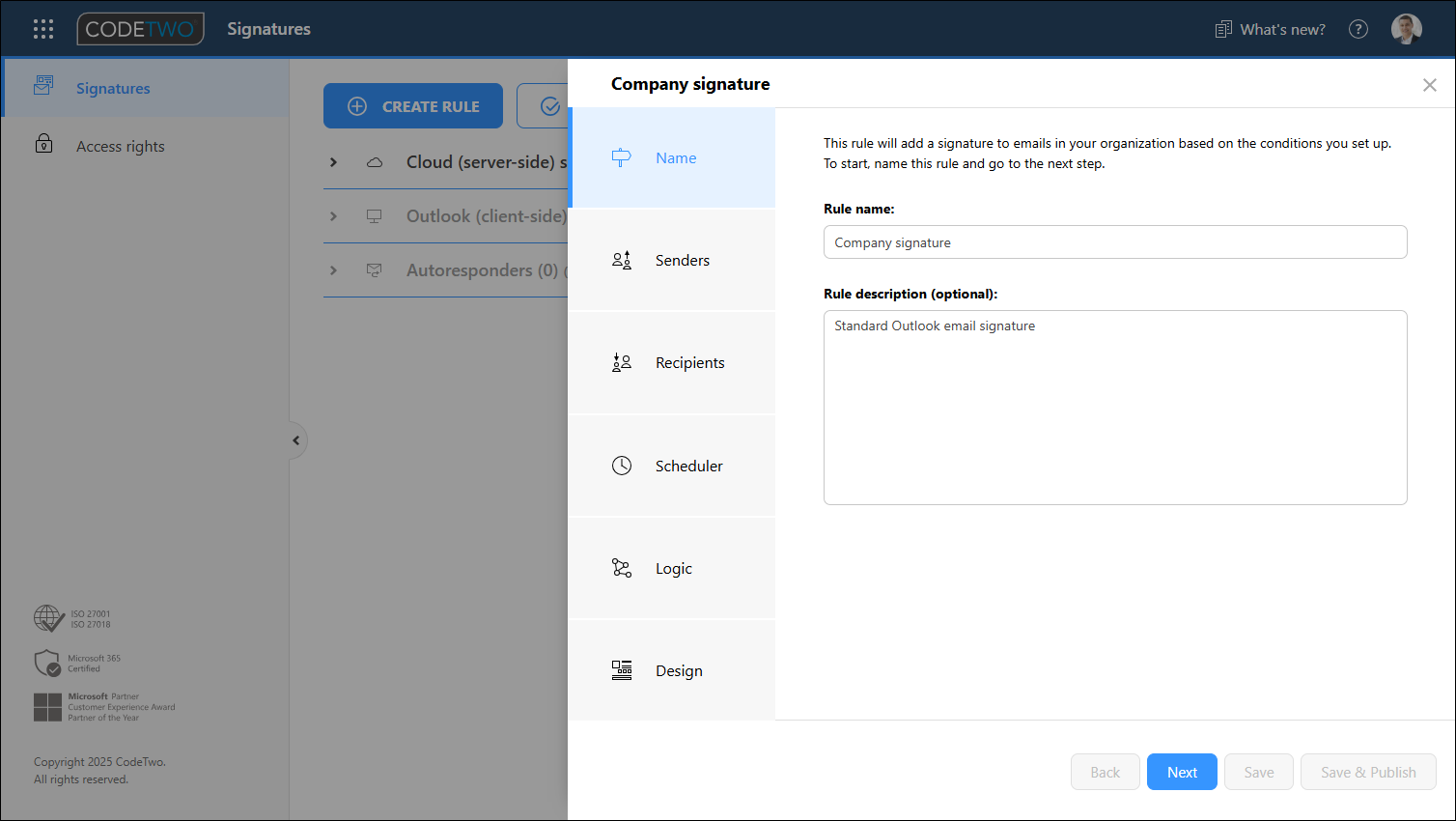This screenshot has width=1456, height=821.
Task: Click the Senders people icon
Action: [x=622, y=260]
